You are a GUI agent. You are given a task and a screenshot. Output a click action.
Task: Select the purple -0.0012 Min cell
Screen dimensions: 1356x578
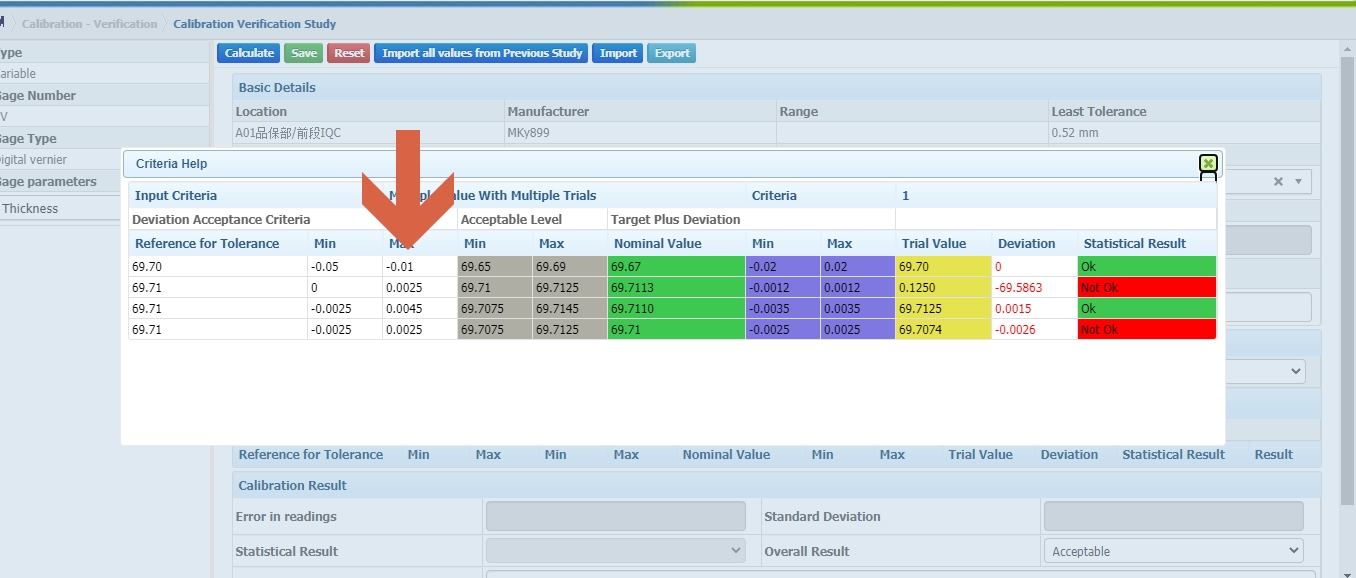pos(783,288)
